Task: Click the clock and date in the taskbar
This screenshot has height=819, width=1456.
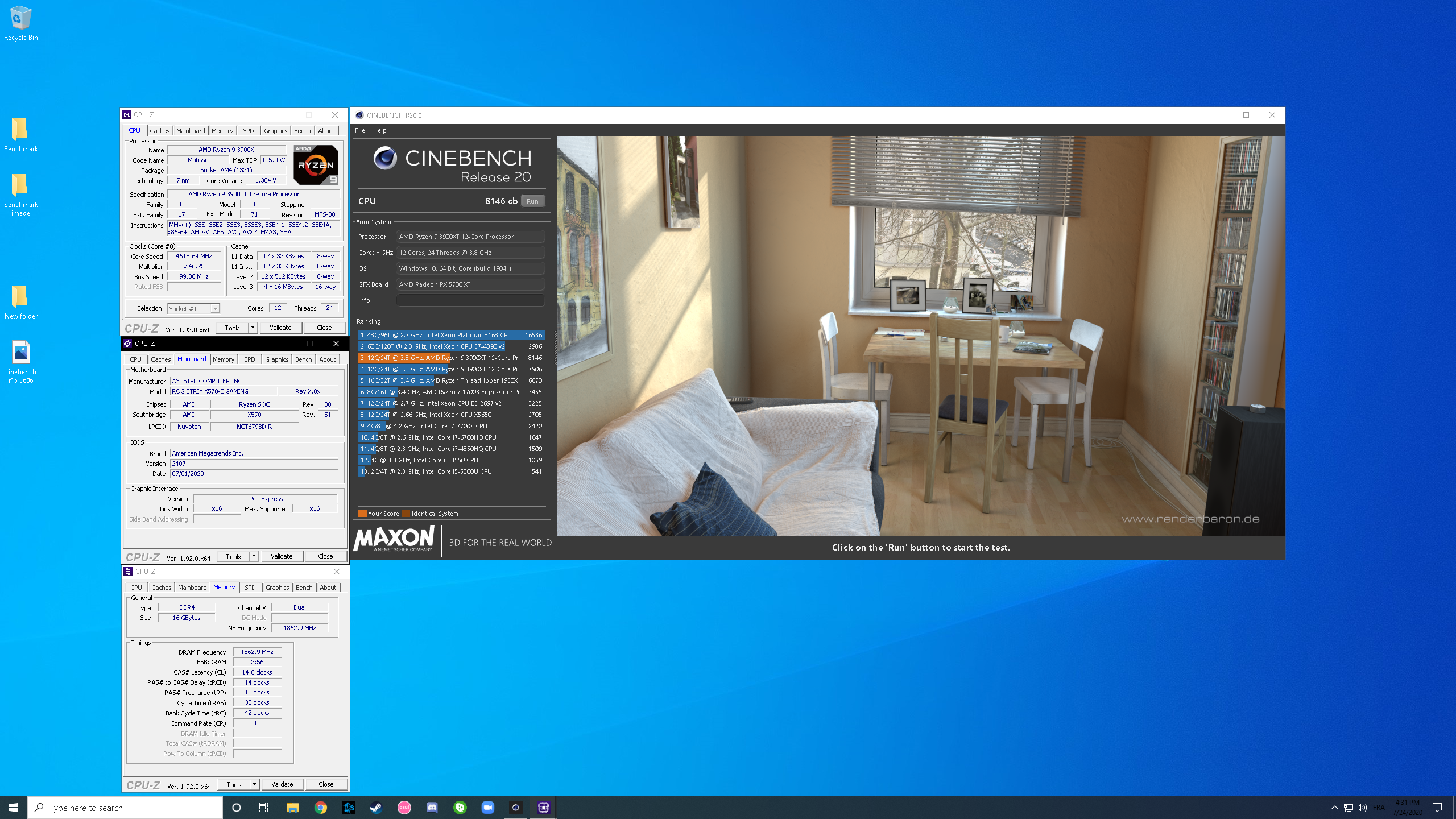Action: (1408, 808)
